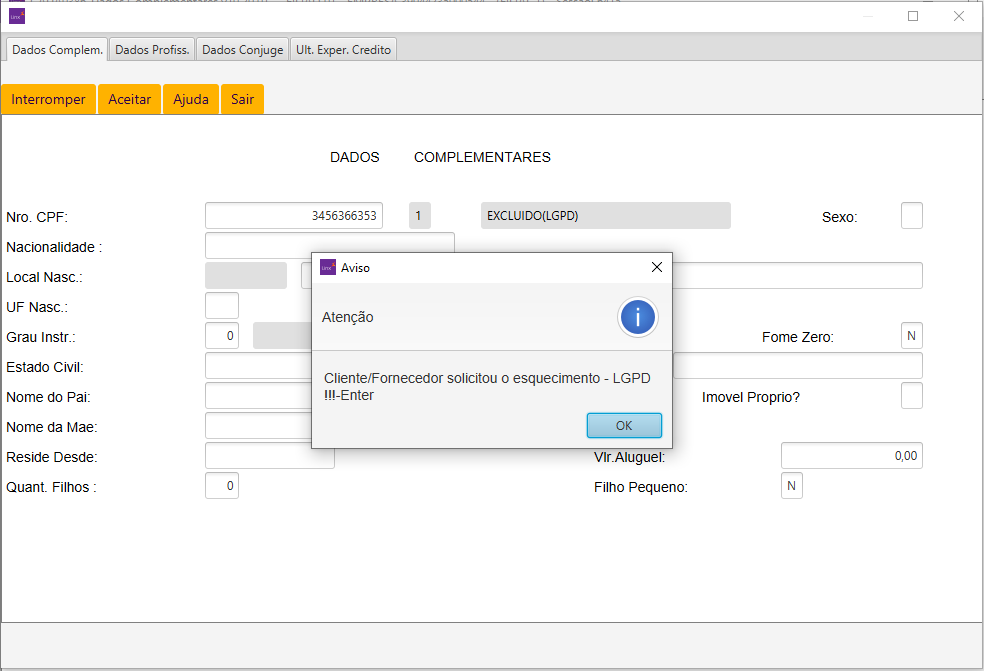
Task: Click the Sexo input box
Action: pyautogui.click(x=912, y=215)
